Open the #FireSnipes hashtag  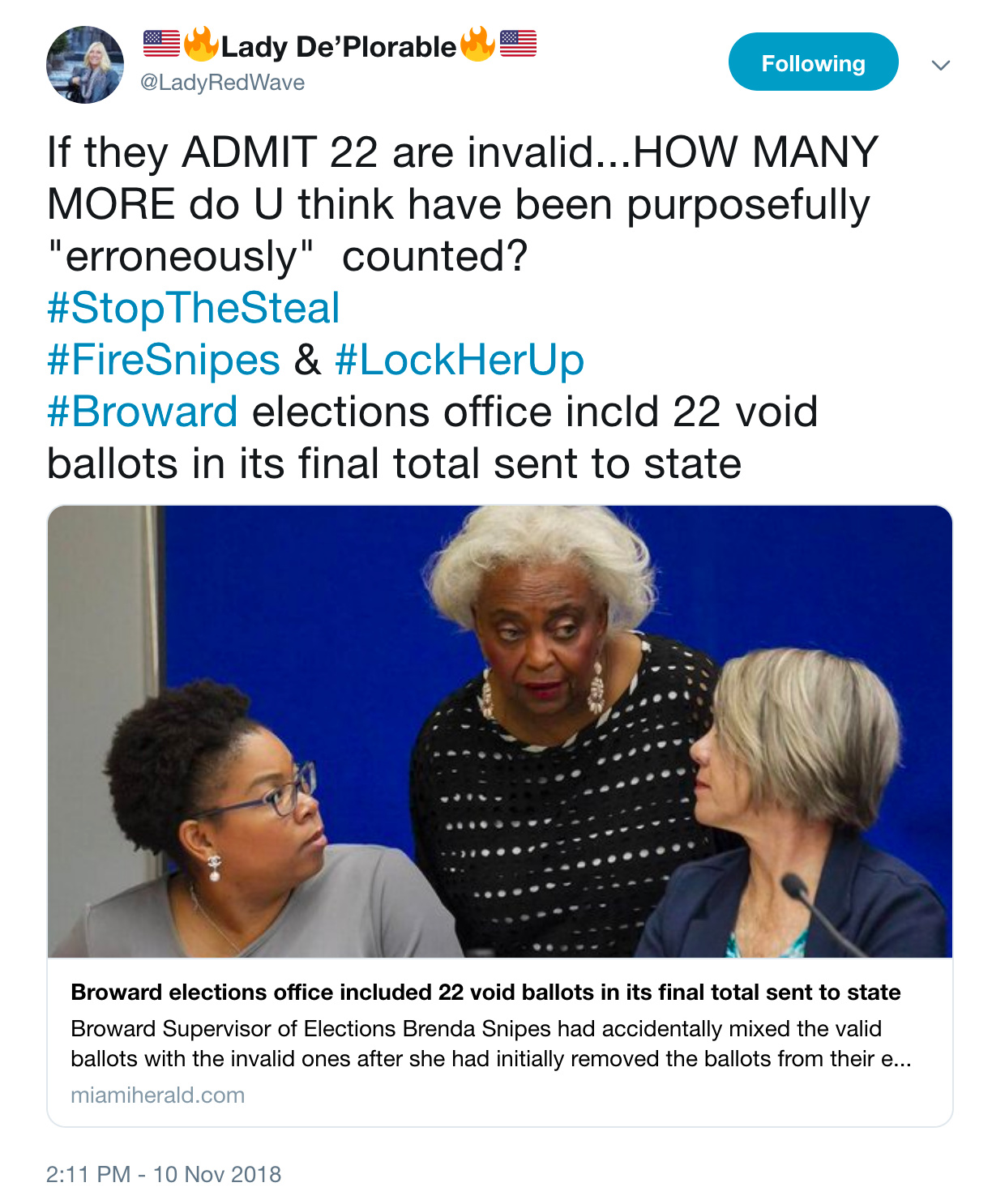[x=163, y=360]
